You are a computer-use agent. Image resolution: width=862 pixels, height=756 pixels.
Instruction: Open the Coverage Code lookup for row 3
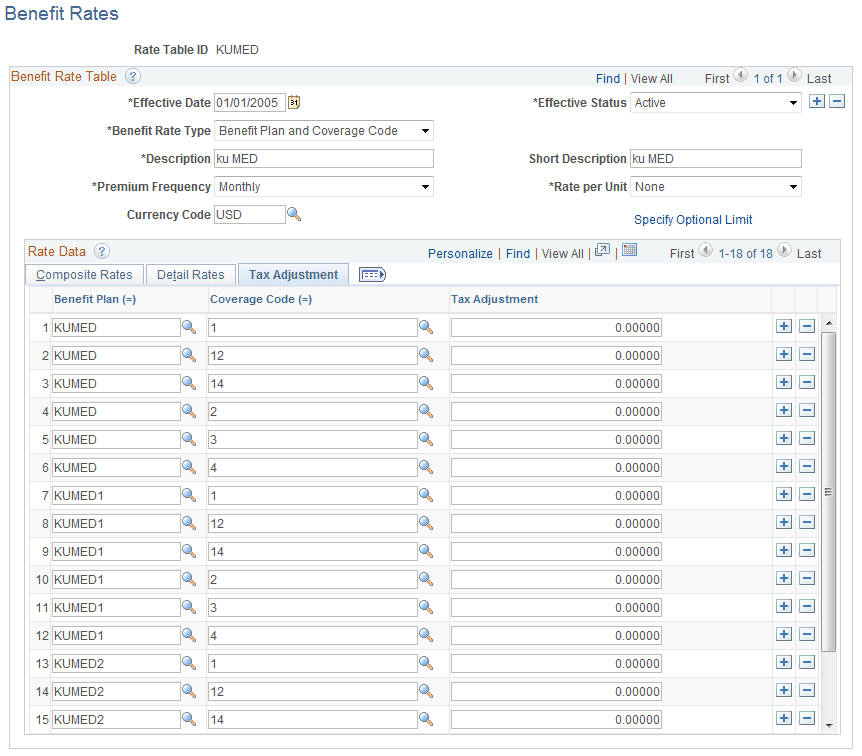[427, 383]
